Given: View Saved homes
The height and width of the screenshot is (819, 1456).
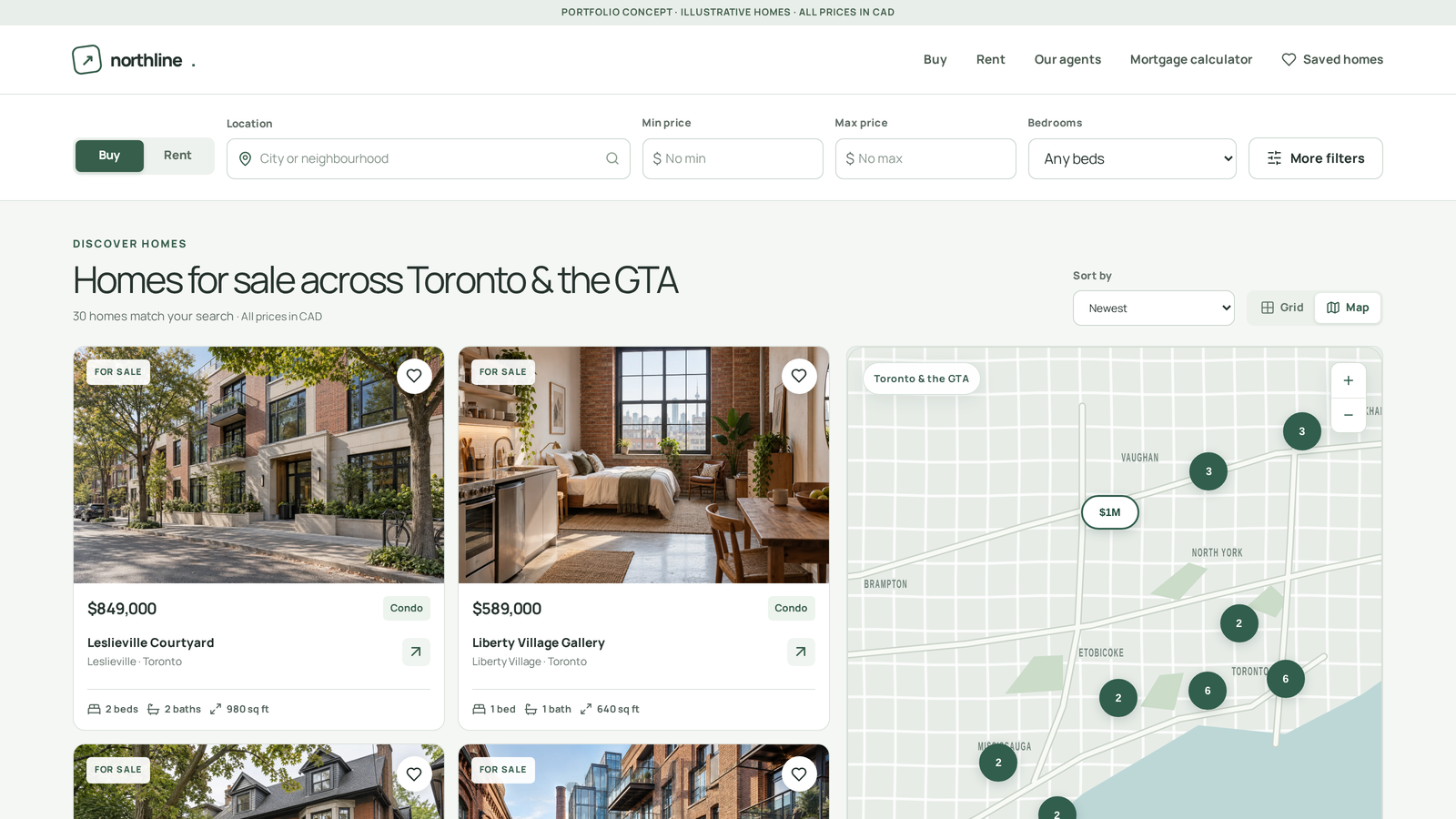Looking at the screenshot, I should 1332,59.
